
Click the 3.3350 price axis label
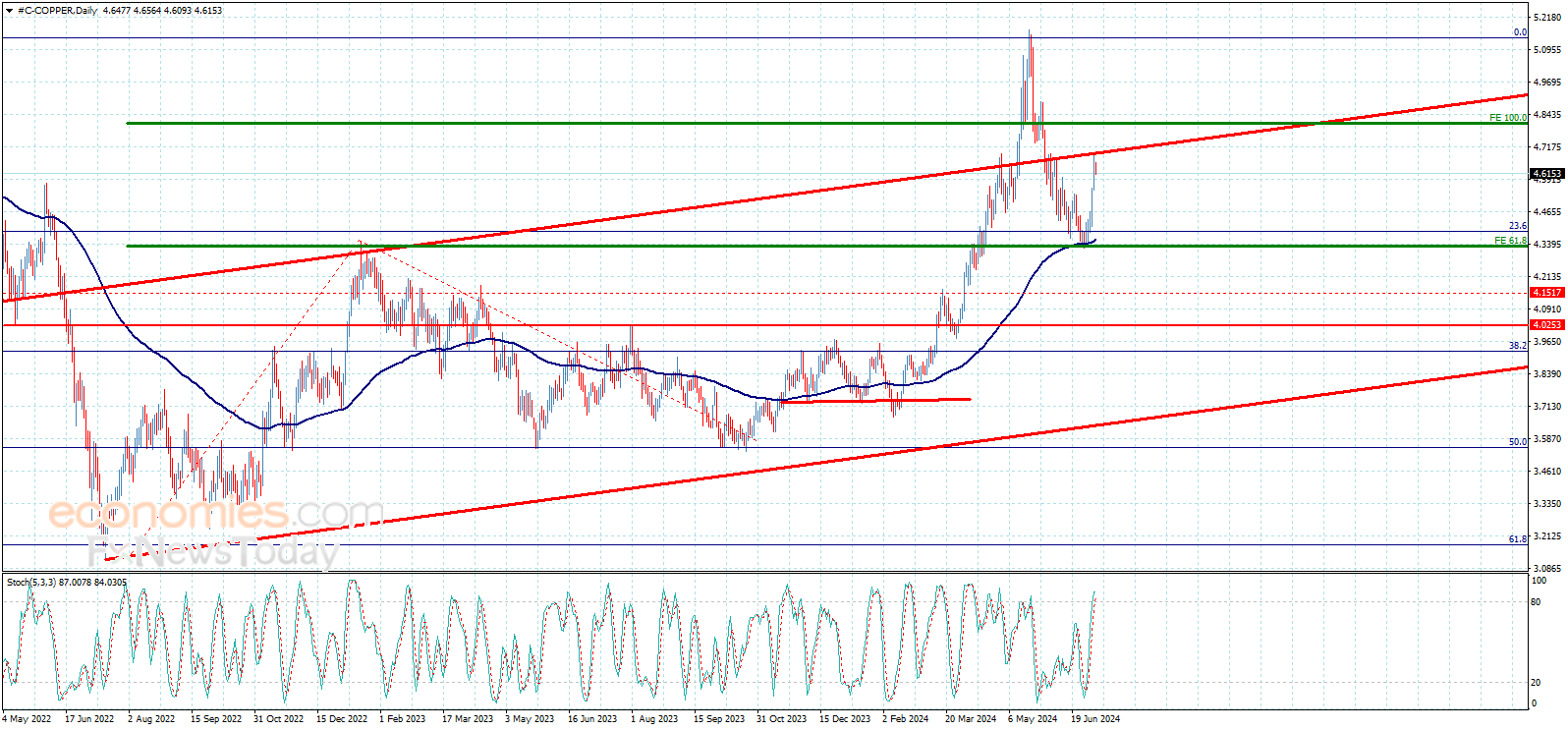1548,503
